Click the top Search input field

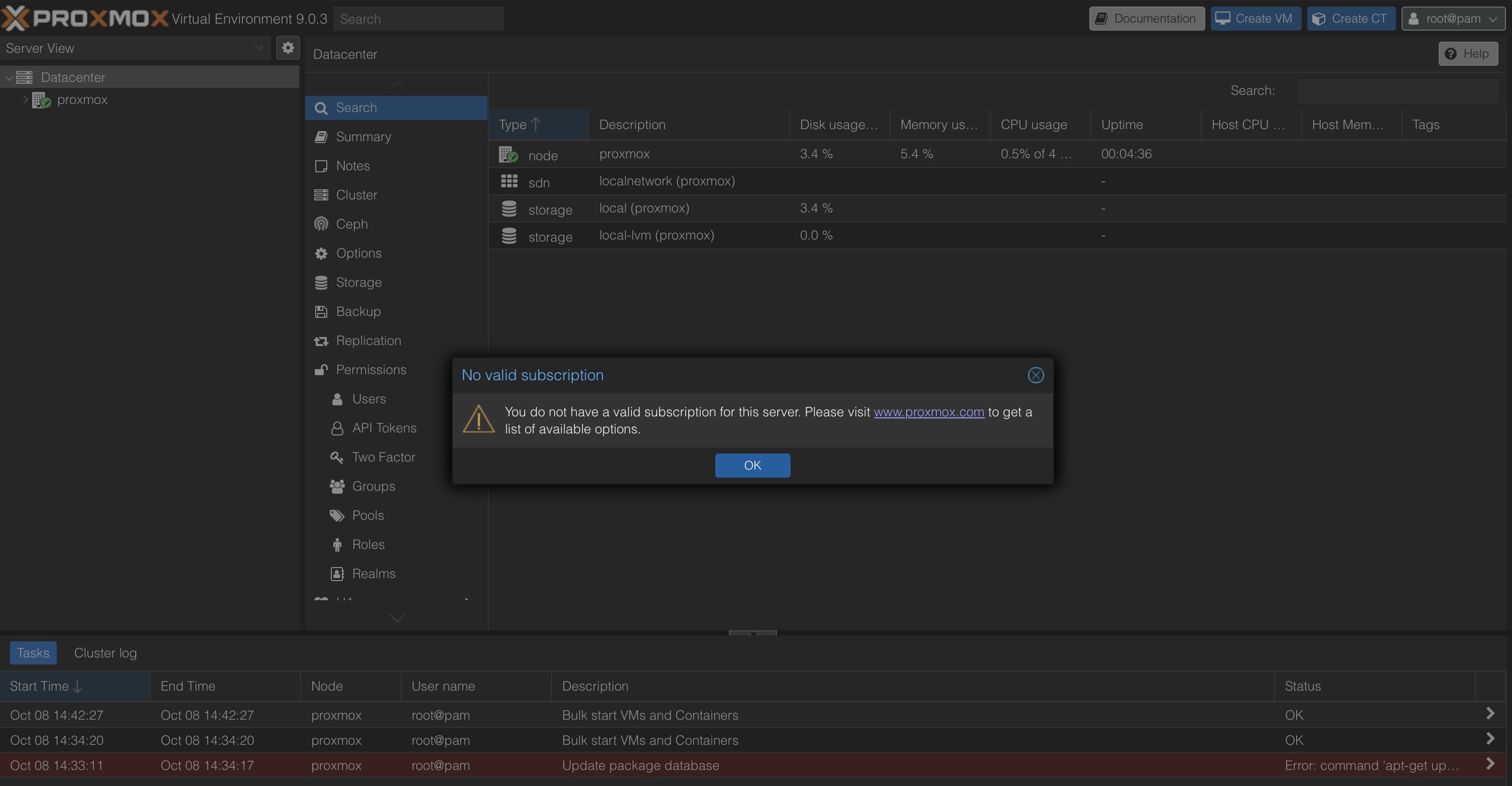click(x=418, y=19)
